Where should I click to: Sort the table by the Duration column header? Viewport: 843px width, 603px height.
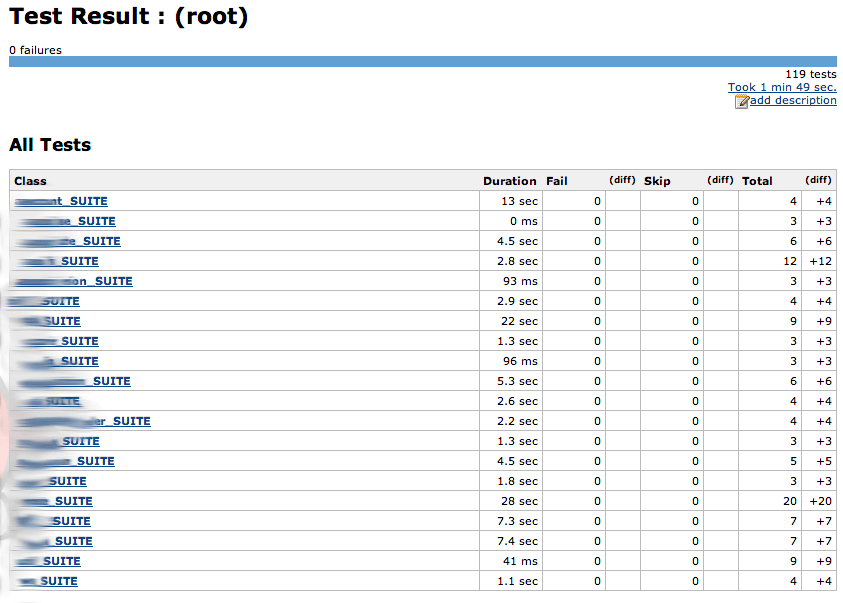pyautogui.click(x=510, y=181)
